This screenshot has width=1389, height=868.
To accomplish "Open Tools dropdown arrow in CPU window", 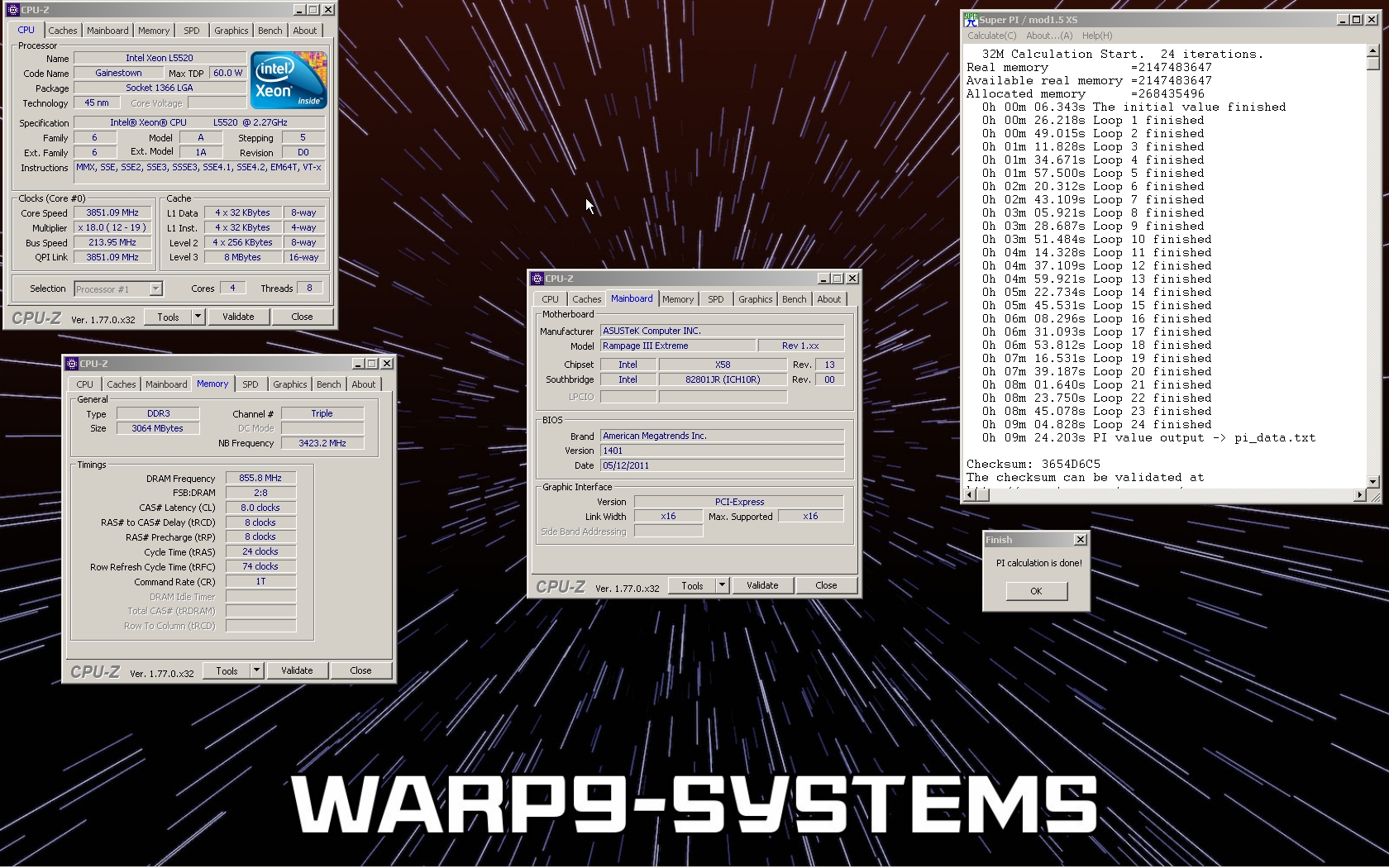I will pos(198,317).
